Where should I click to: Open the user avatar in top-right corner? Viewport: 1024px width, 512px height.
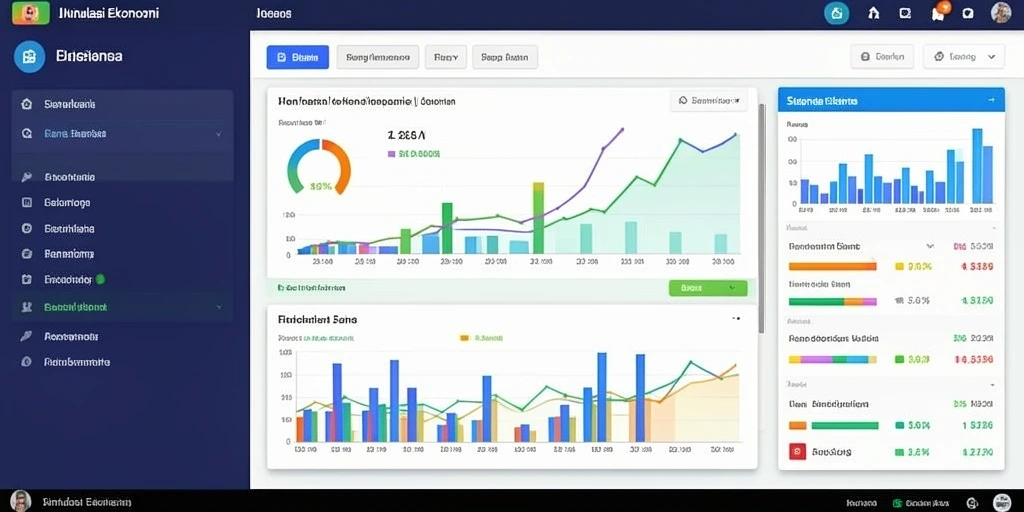click(1000, 12)
